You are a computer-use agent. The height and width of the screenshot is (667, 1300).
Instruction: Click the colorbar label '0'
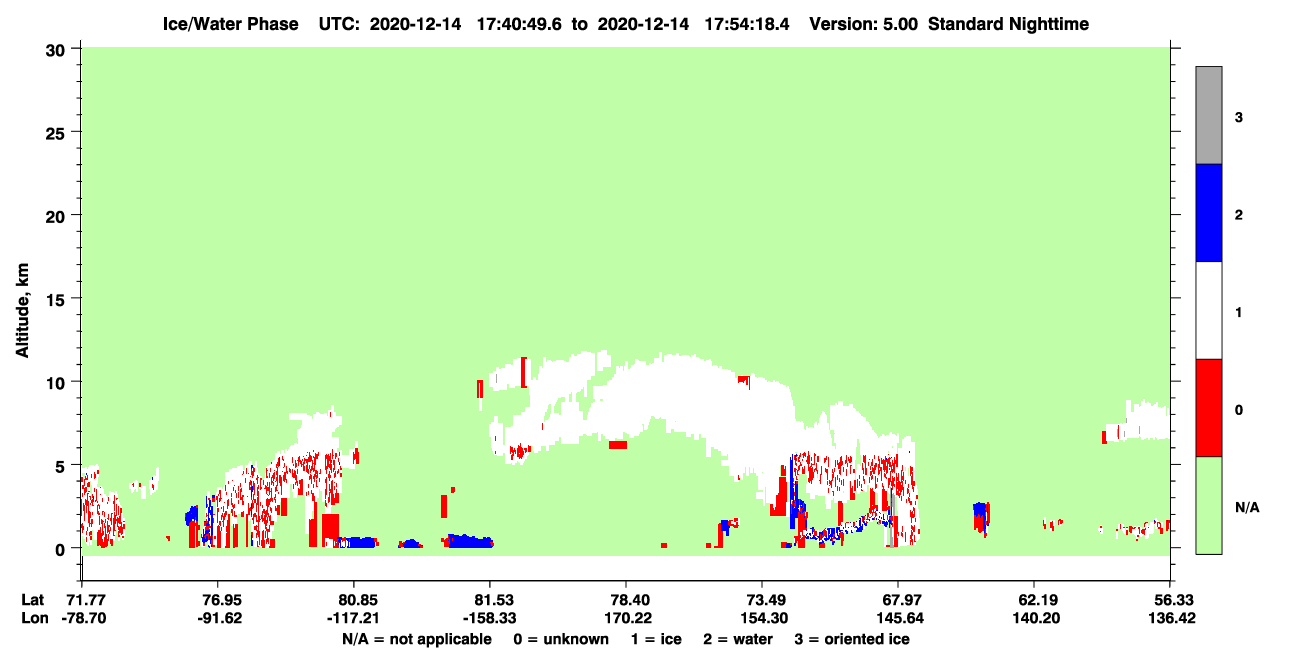pyautogui.click(x=1238, y=410)
